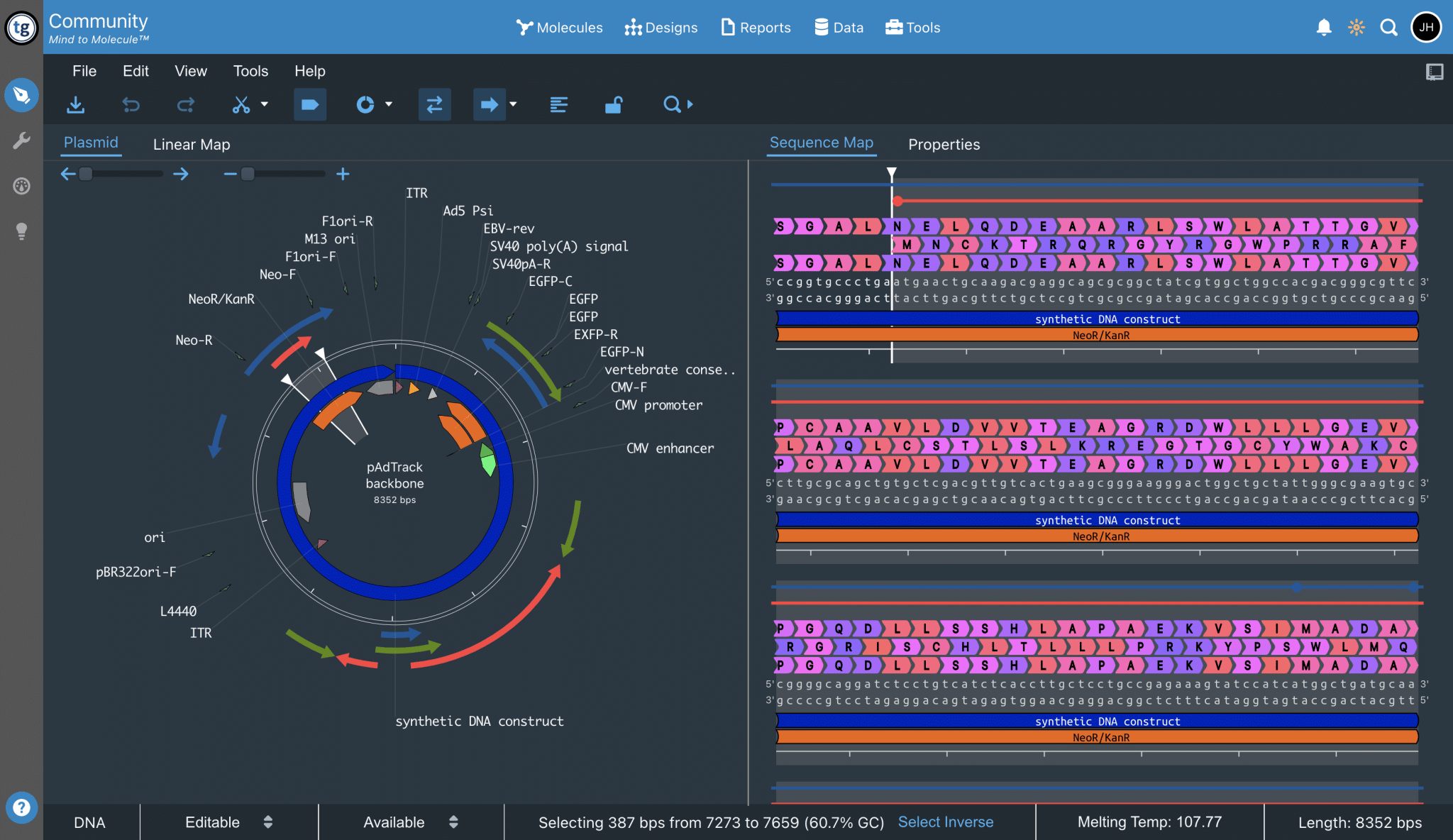1453x840 pixels.
Task: Click the redo arrow icon
Action: (x=186, y=105)
